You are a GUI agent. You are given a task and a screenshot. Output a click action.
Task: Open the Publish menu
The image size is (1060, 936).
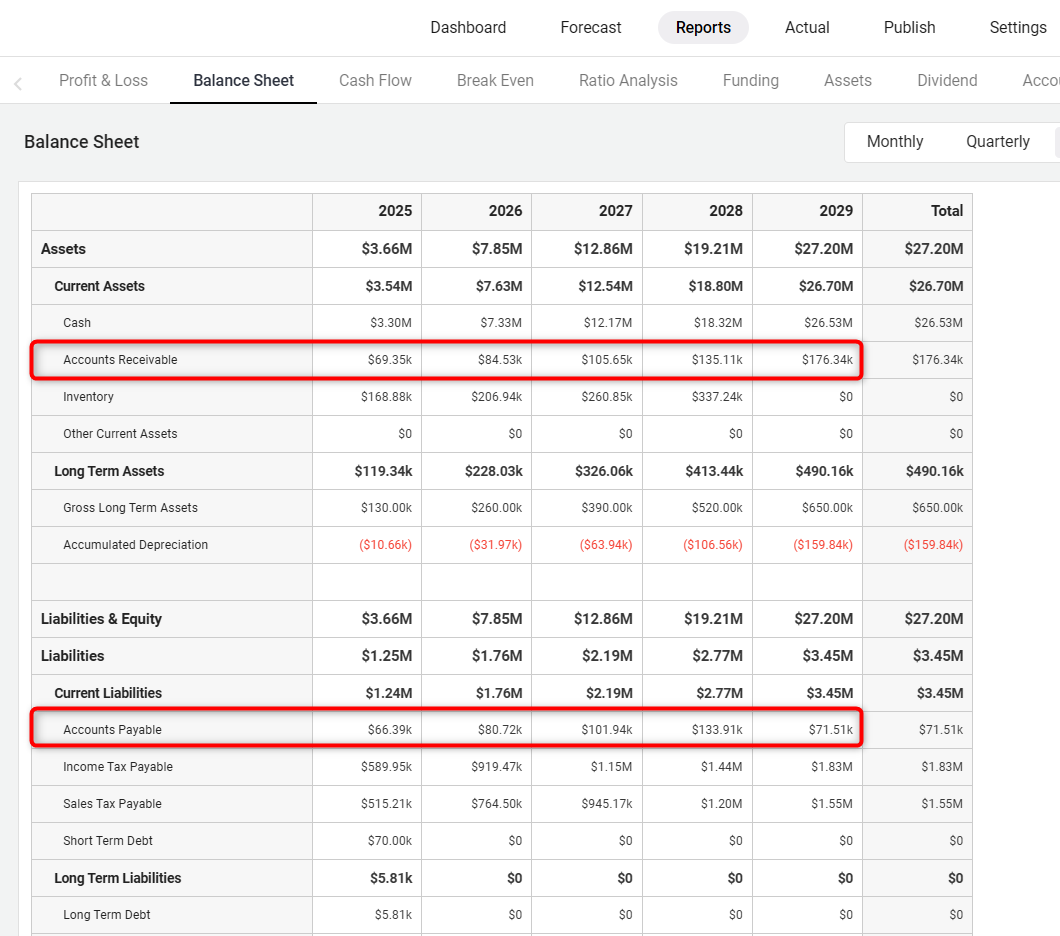[909, 27]
